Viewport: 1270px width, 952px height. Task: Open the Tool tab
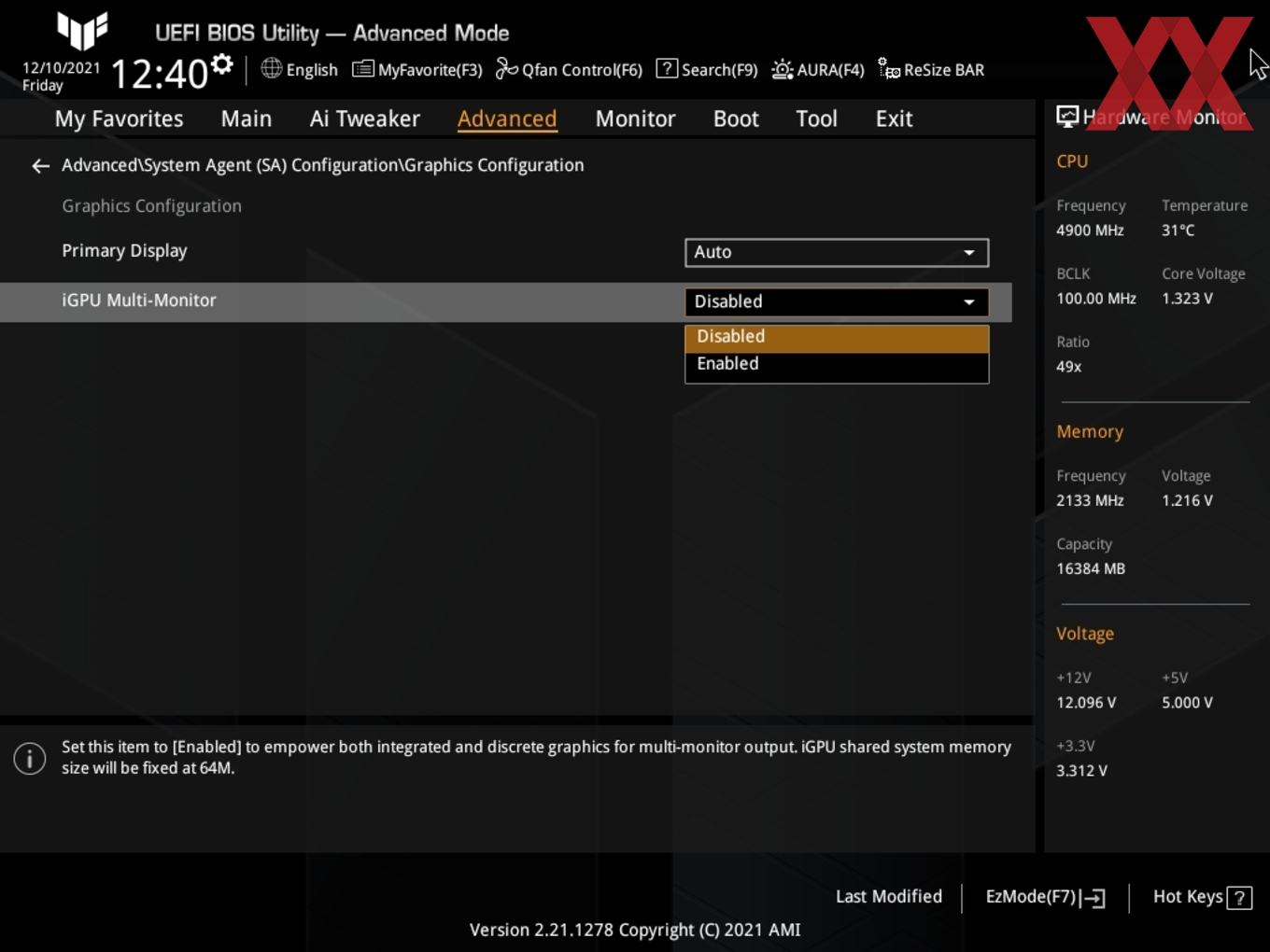[x=816, y=119]
